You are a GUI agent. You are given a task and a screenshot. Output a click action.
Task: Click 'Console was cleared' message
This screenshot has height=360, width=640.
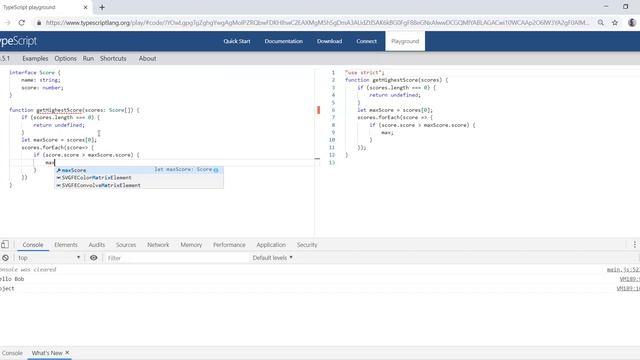point(28,269)
